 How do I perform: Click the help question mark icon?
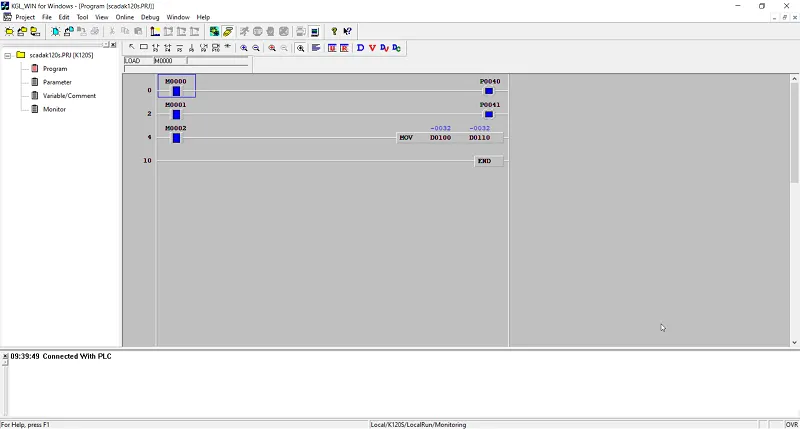(x=334, y=32)
